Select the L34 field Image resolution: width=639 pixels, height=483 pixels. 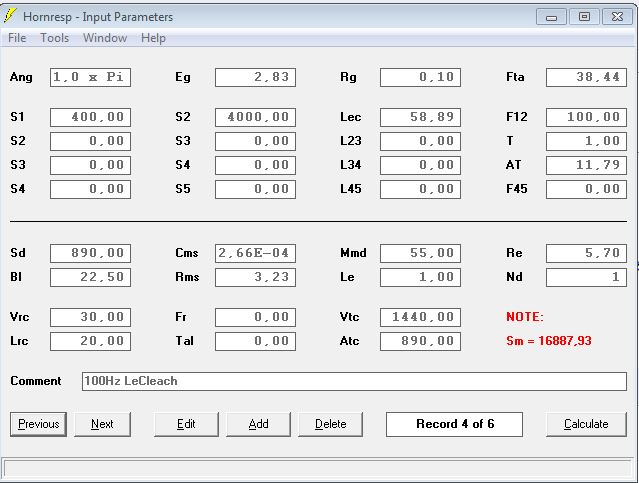(421, 165)
